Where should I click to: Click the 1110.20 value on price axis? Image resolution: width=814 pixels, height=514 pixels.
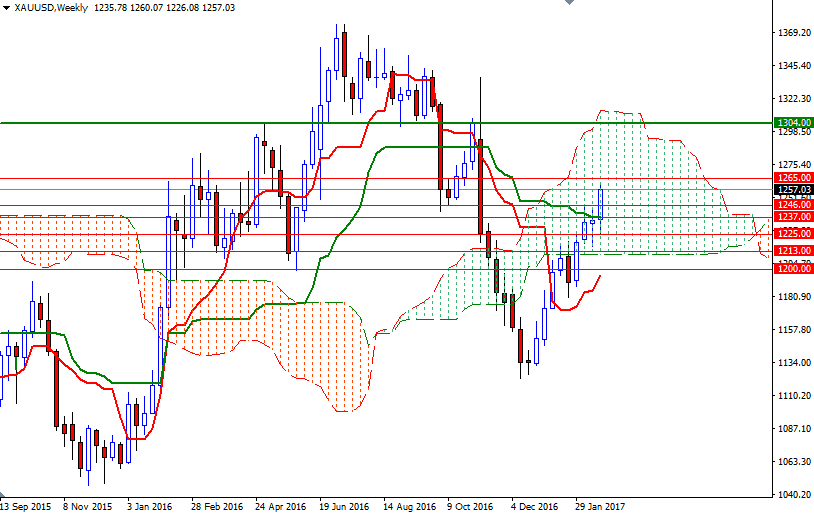[793, 396]
